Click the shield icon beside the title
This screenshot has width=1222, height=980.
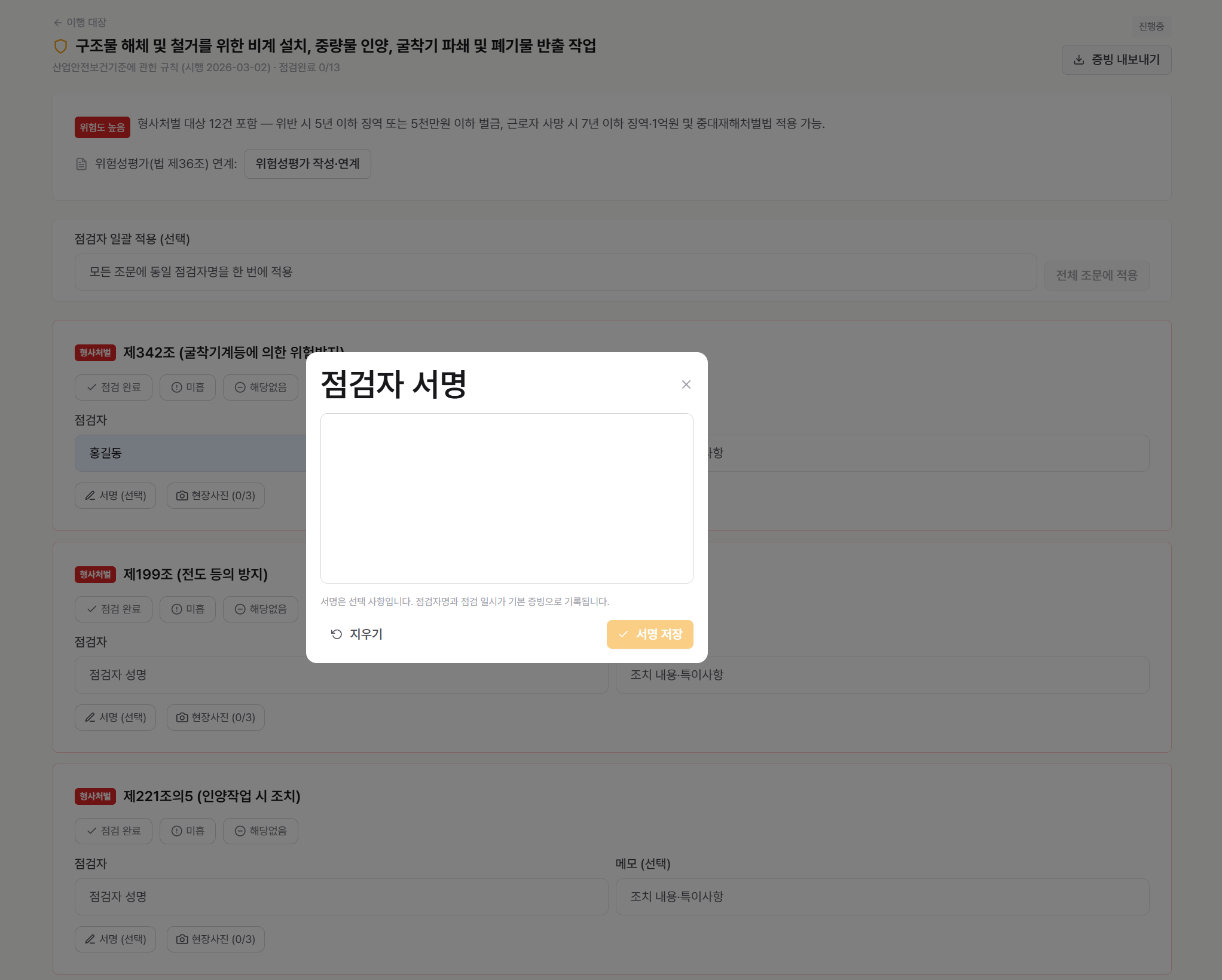pos(60,46)
